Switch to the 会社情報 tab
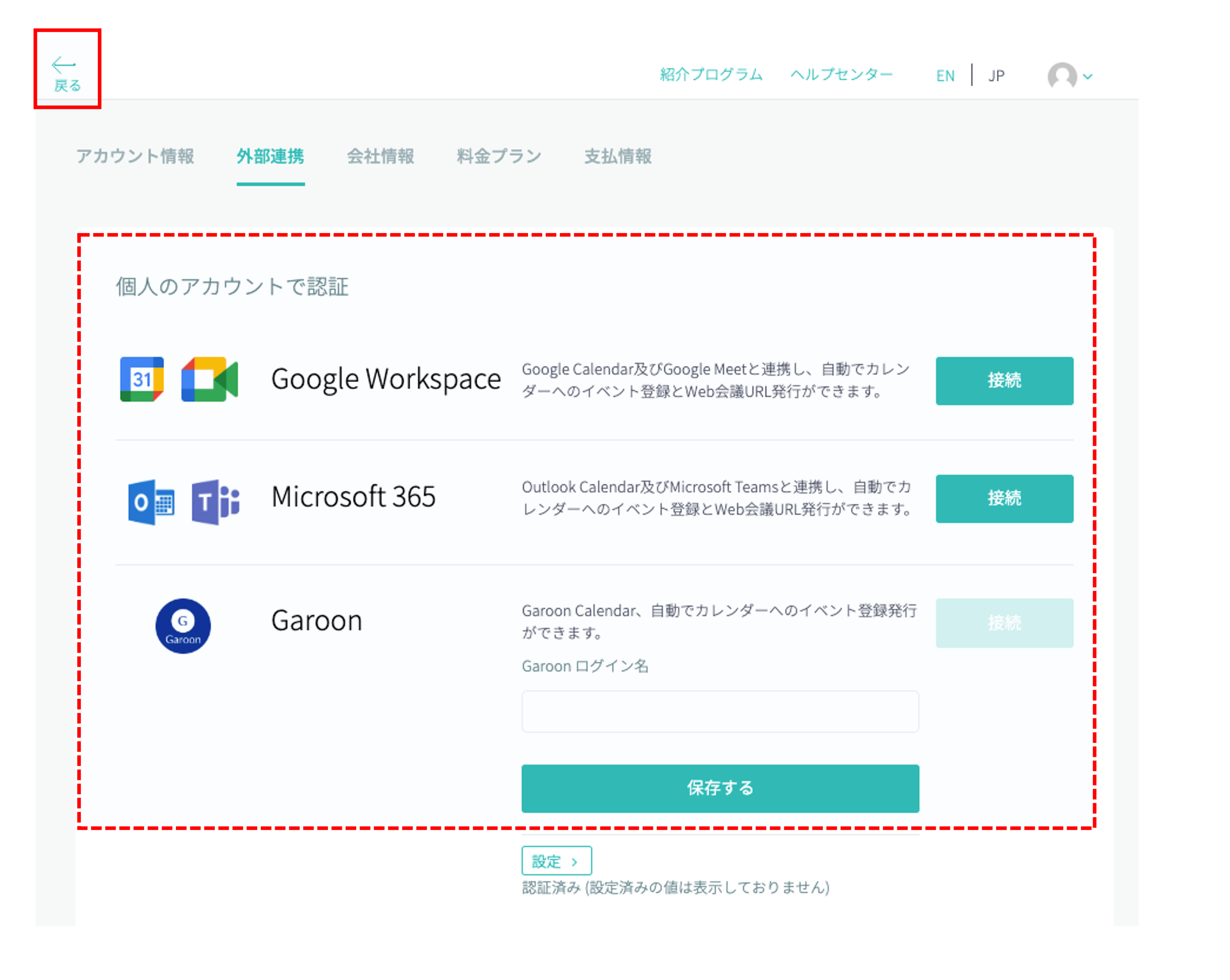The height and width of the screenshot is (980, 1230). click(x=381, y=156)
